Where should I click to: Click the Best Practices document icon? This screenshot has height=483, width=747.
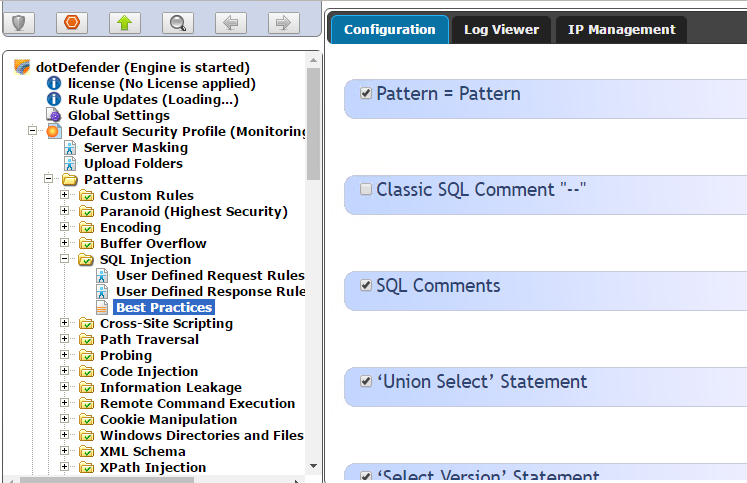click(102, 308)
